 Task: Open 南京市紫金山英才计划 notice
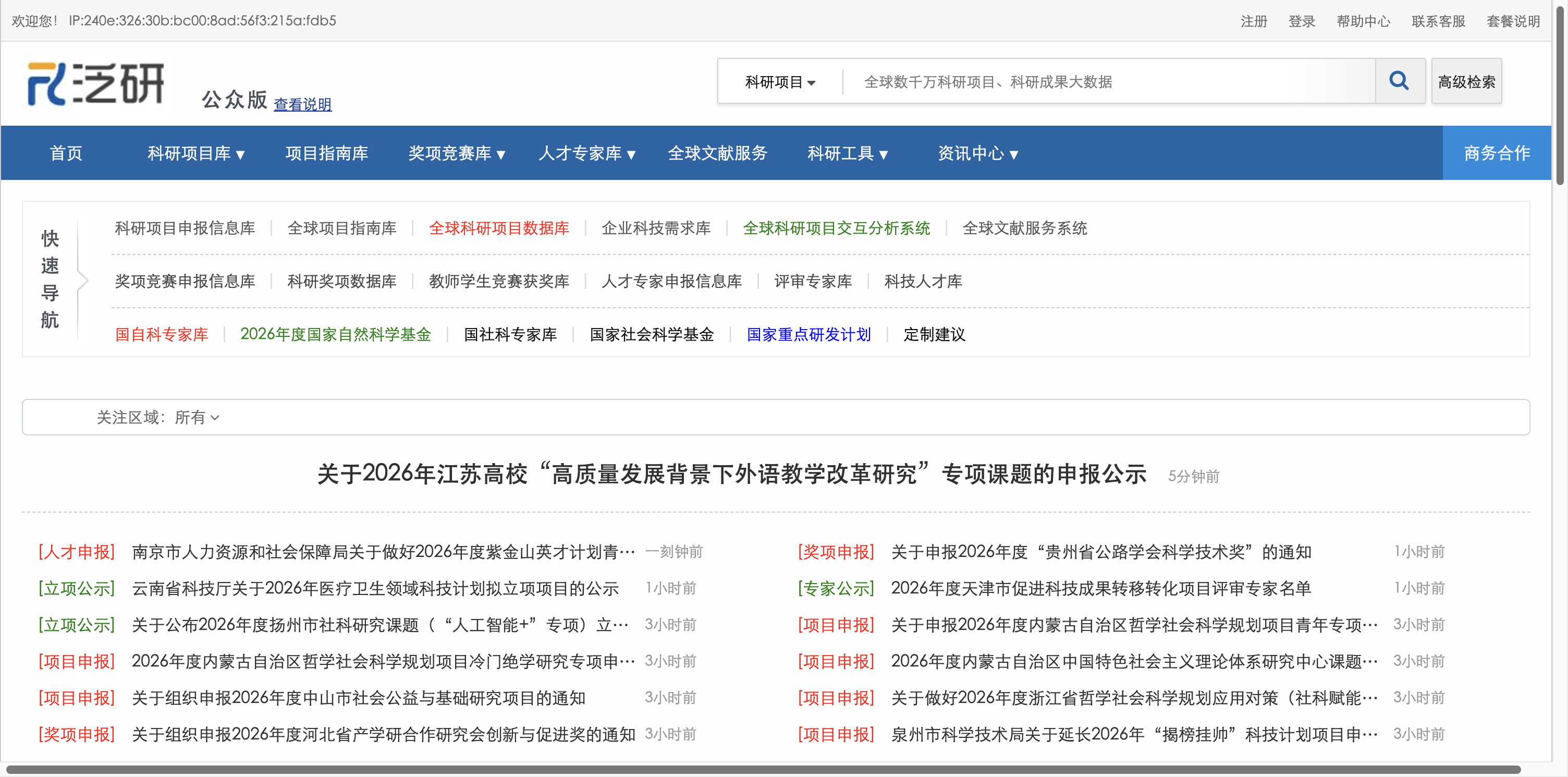[384, 552]
